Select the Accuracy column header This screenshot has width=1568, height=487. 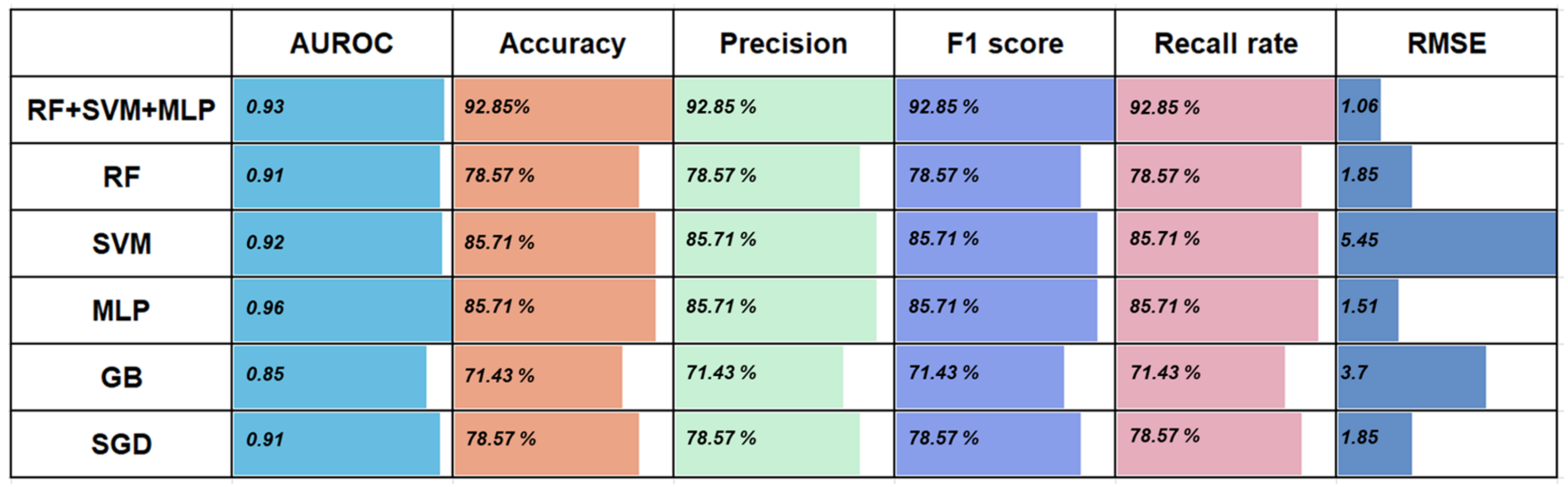coord(563,43)
